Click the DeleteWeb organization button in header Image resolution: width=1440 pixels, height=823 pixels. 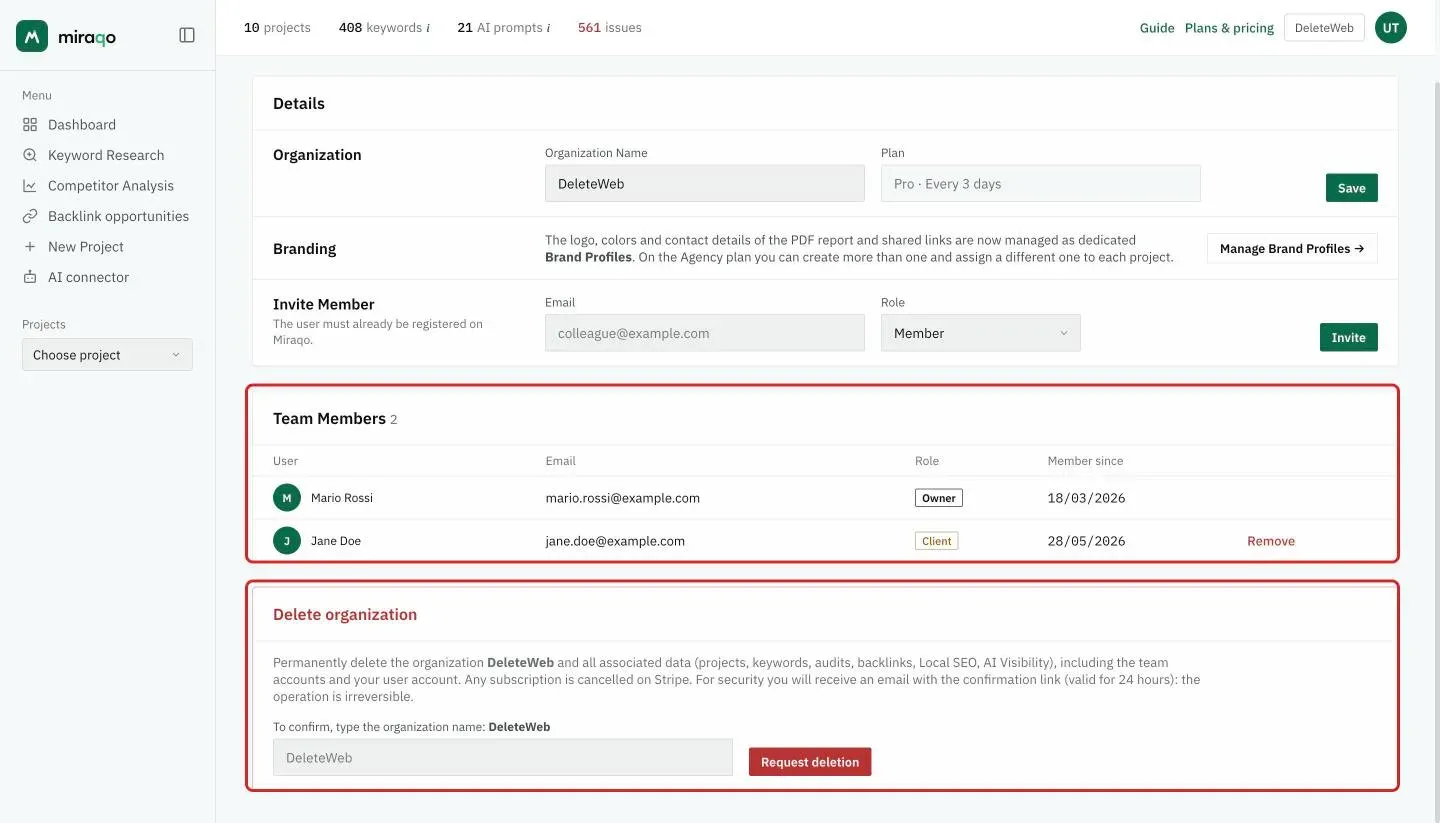tap(1324, 28)
